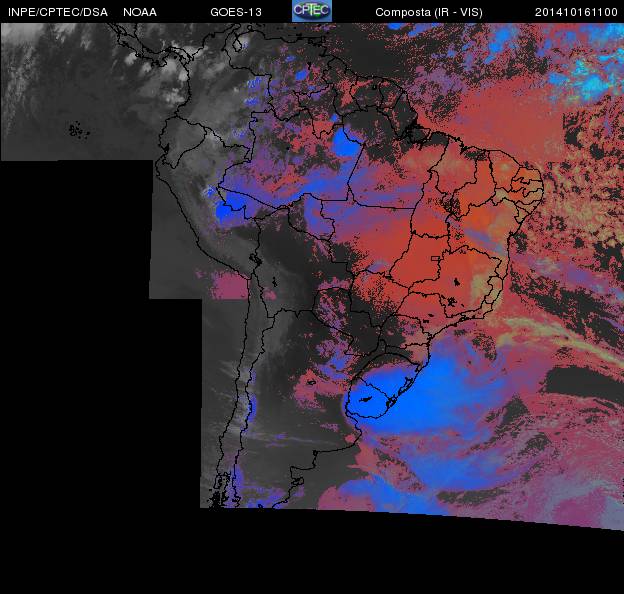This screenshot has height=594, width=624.
Task: Click the NOAA label in the header
Action: pos(140,12)
